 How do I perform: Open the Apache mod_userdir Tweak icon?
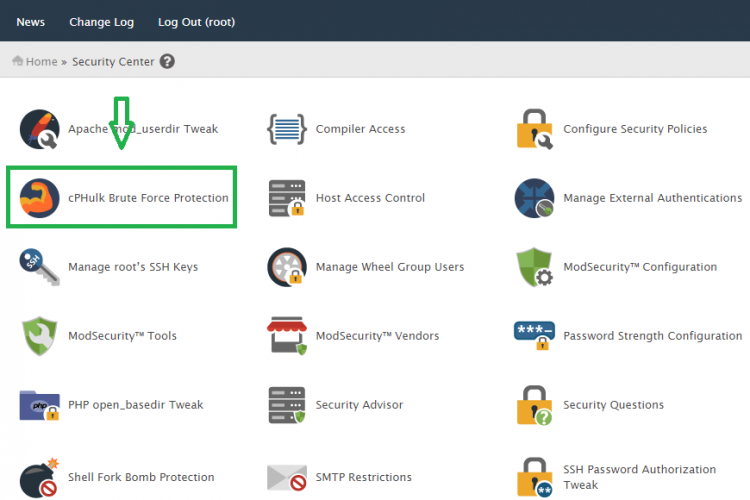pos(39,129)
